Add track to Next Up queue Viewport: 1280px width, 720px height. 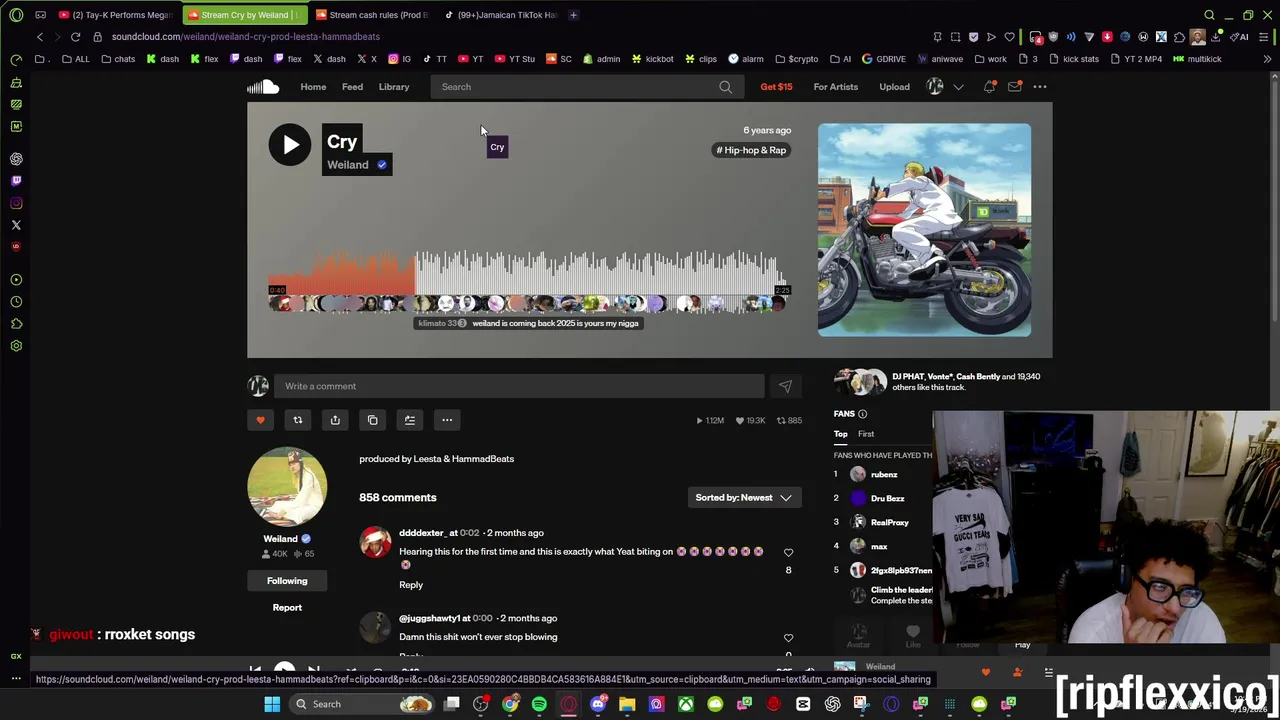click(x=409, y=420)
